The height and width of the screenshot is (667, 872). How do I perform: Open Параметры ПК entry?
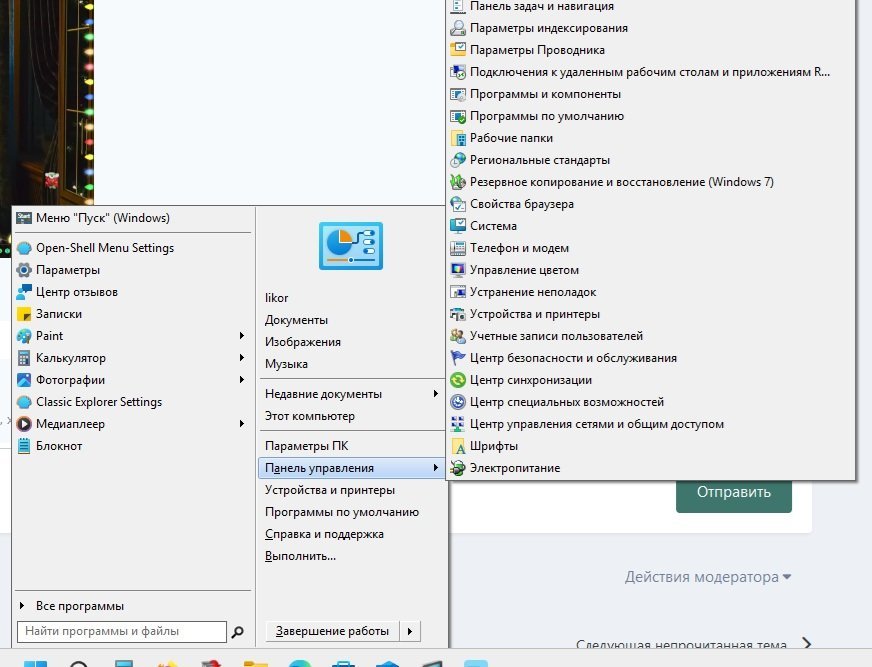click(x=306, y=446)
